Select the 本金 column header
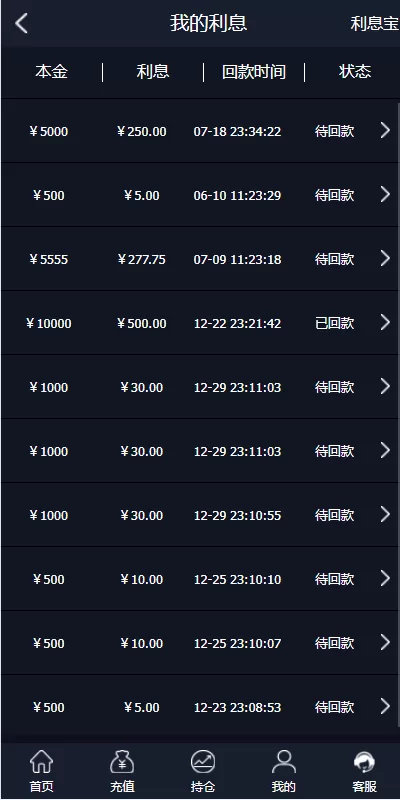This screenshot has width=400, height=800. point(52,72)
